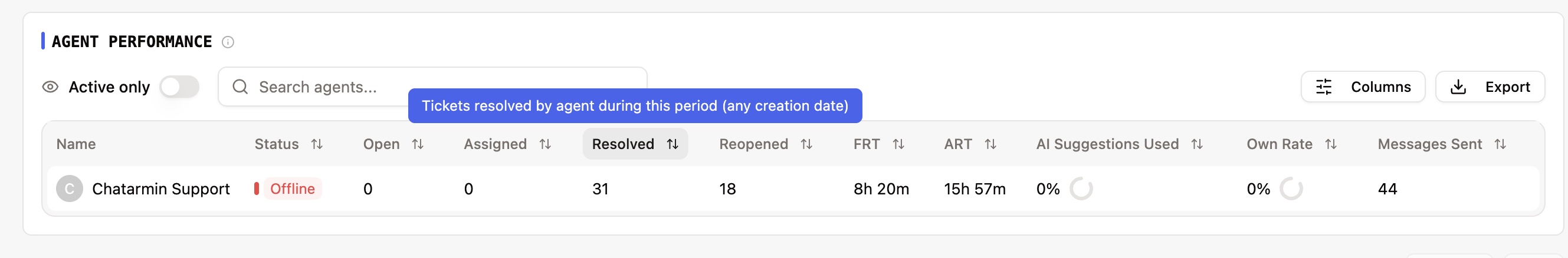Sort by Own Rate column
Screen dimensions: 1568x258
click(1331, 144)
